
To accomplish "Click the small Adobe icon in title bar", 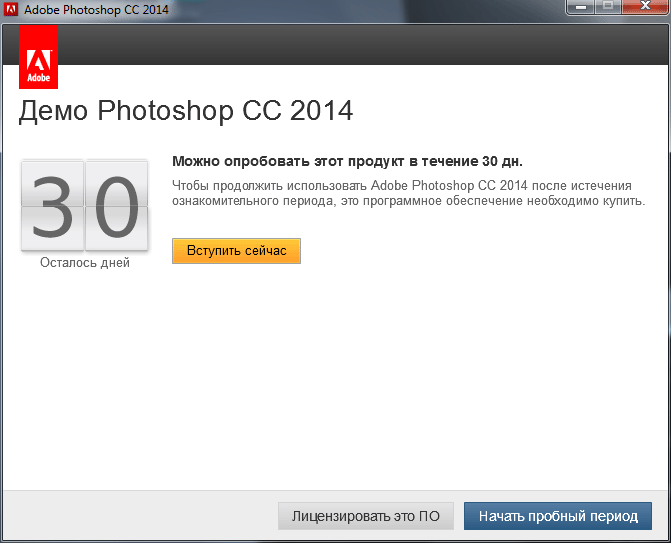I will pyautogui.click(x=11, y=9).
